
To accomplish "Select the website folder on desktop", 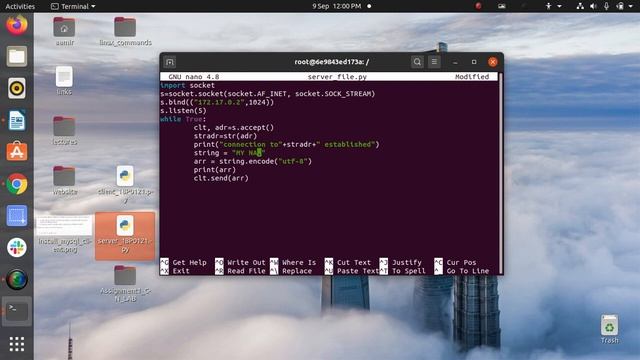I will pyautogui.click(x=64, y=180).
